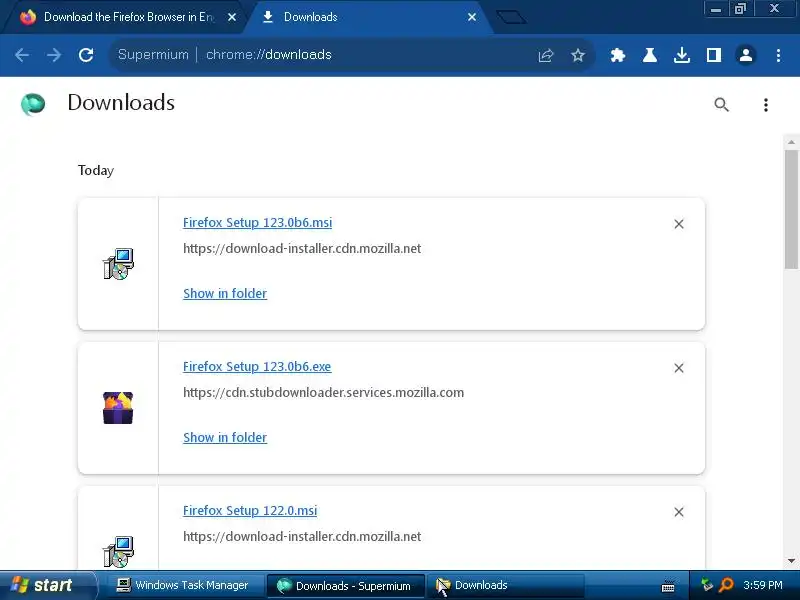Click the Downloads - Supermium taskbar button
Image resolution: width=800 pixels, height=600 pixels.
coord(345,585)
